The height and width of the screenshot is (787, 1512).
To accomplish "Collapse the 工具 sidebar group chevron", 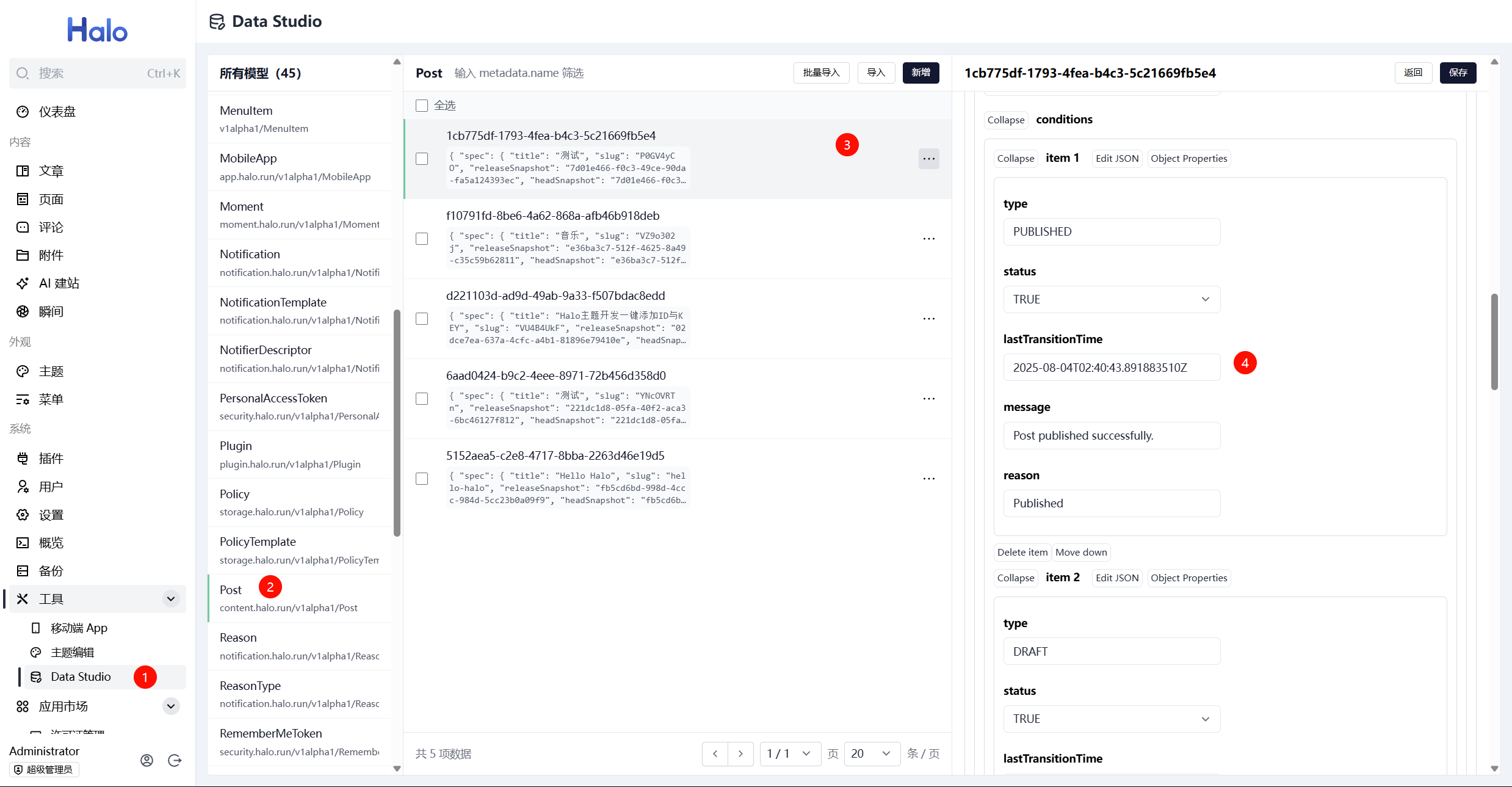I will coord(171,599).
